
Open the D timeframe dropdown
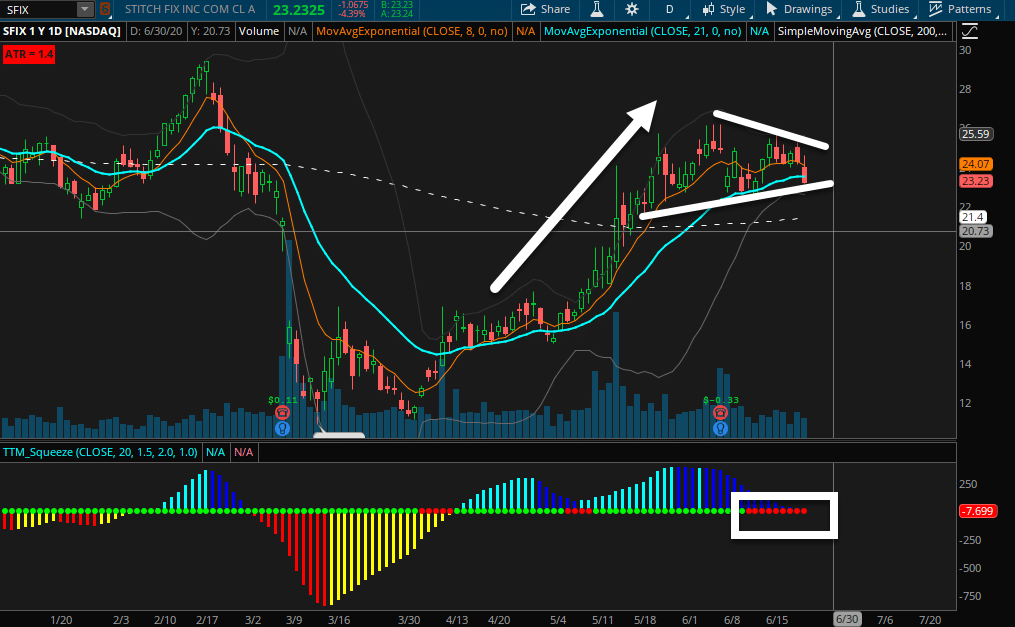pos(670,9)
